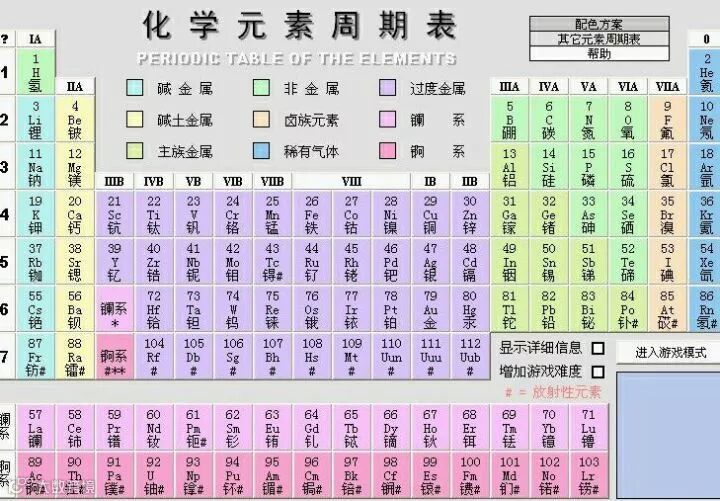The height and width of the screenshot is (501, 720).
Task: Select the tungsten W element cell
Action: pyautogui.click(x=233, y=309)
